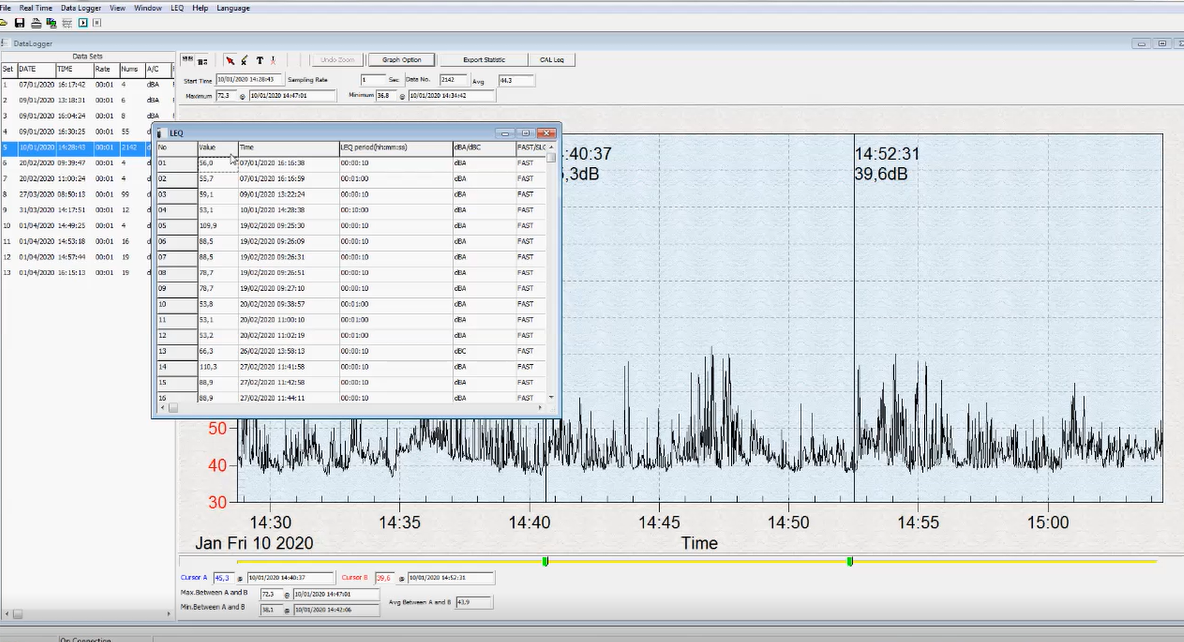Click the left green cursor A slider handle

(x=545, y=561)
